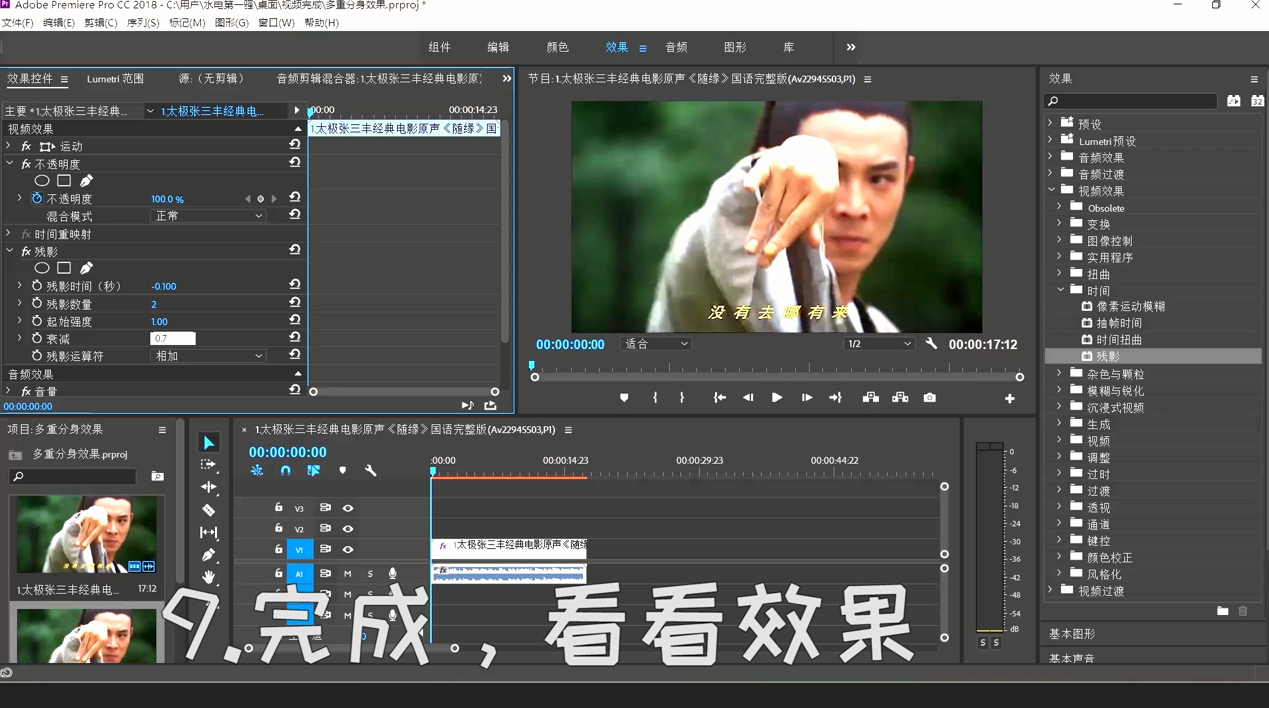Open the zoom level 适合 dropdown
The width and height of the screenshot is (1269, 708).
pyautogui.click(x=656, y=344)
